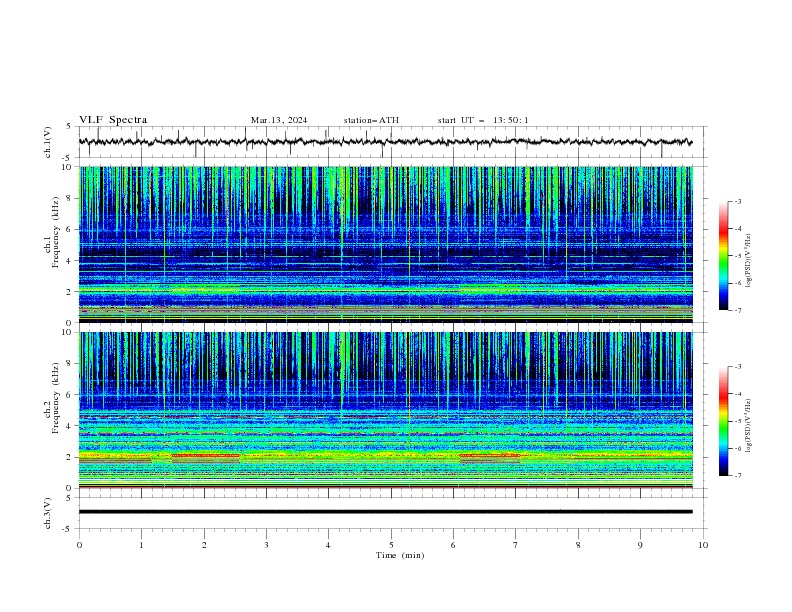Click the "9" time axis tick label
792x612 pixels.
click(640, 545)
